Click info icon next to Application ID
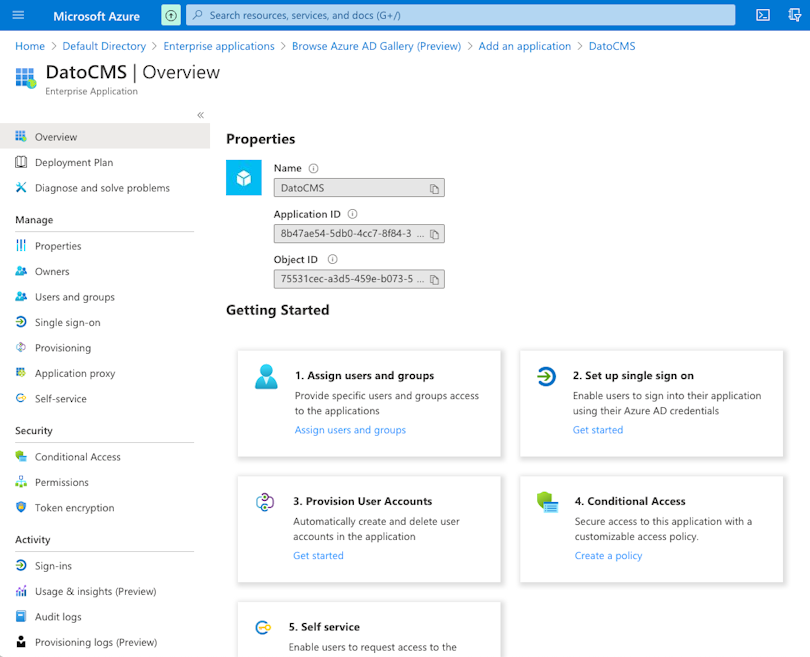 [352, 214]
